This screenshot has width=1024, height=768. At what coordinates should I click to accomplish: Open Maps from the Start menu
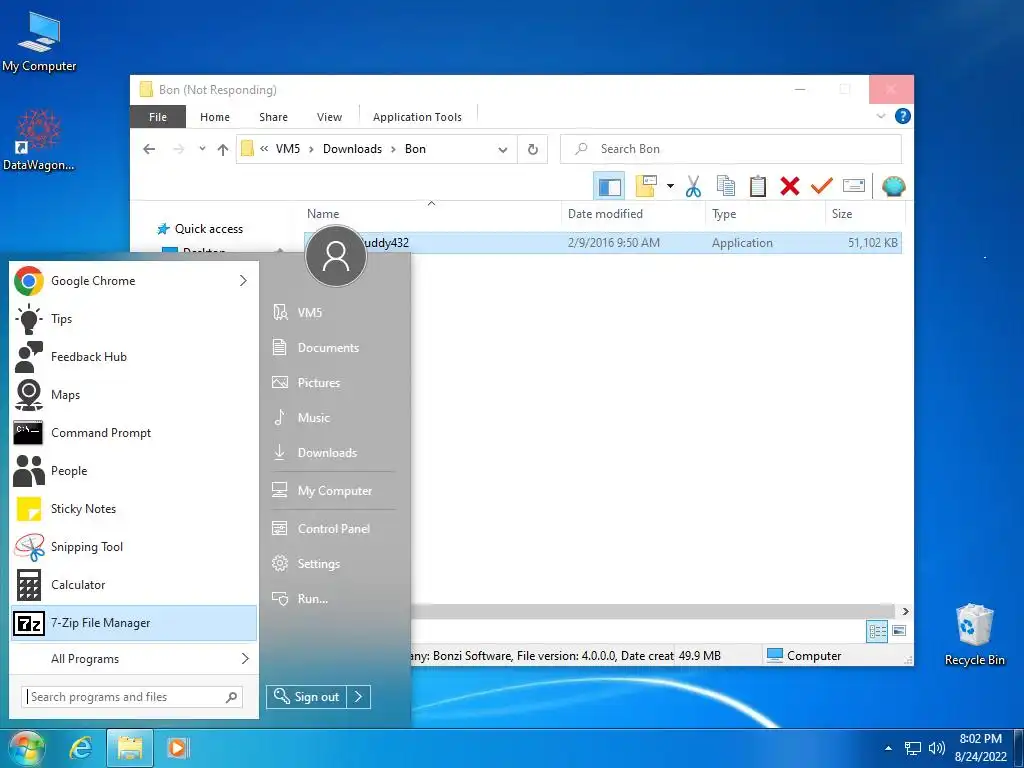(x=134, y=394)
